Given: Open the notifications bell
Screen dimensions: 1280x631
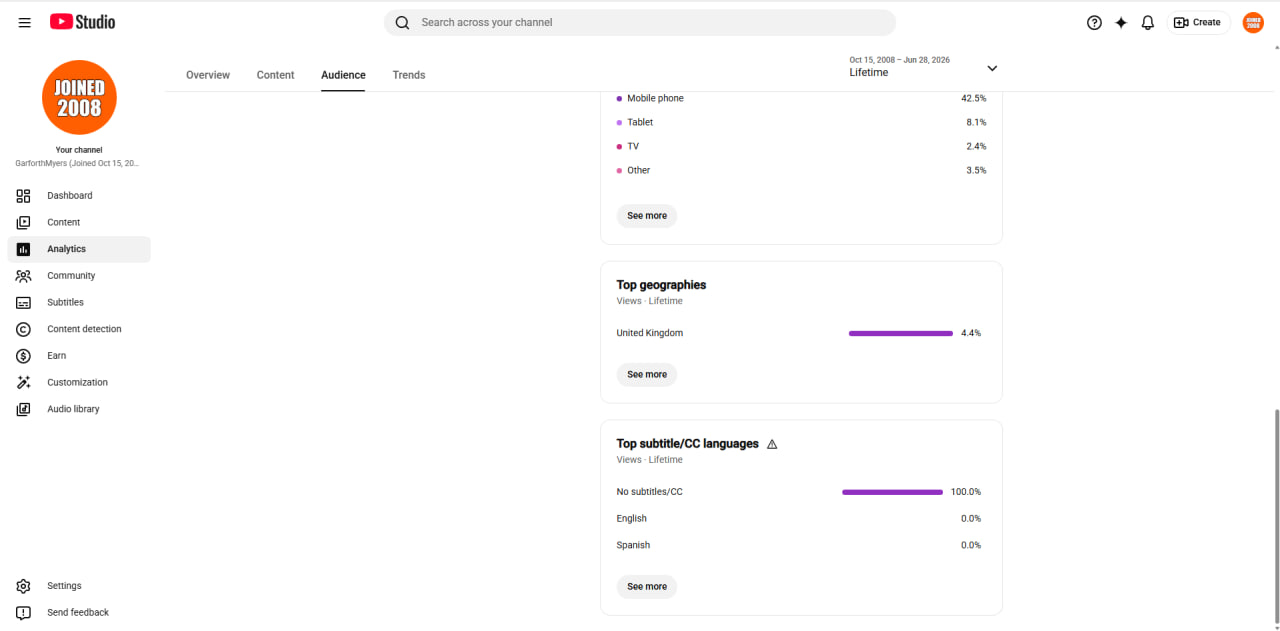Looking at the screenshot, I should coord(1148,22).
